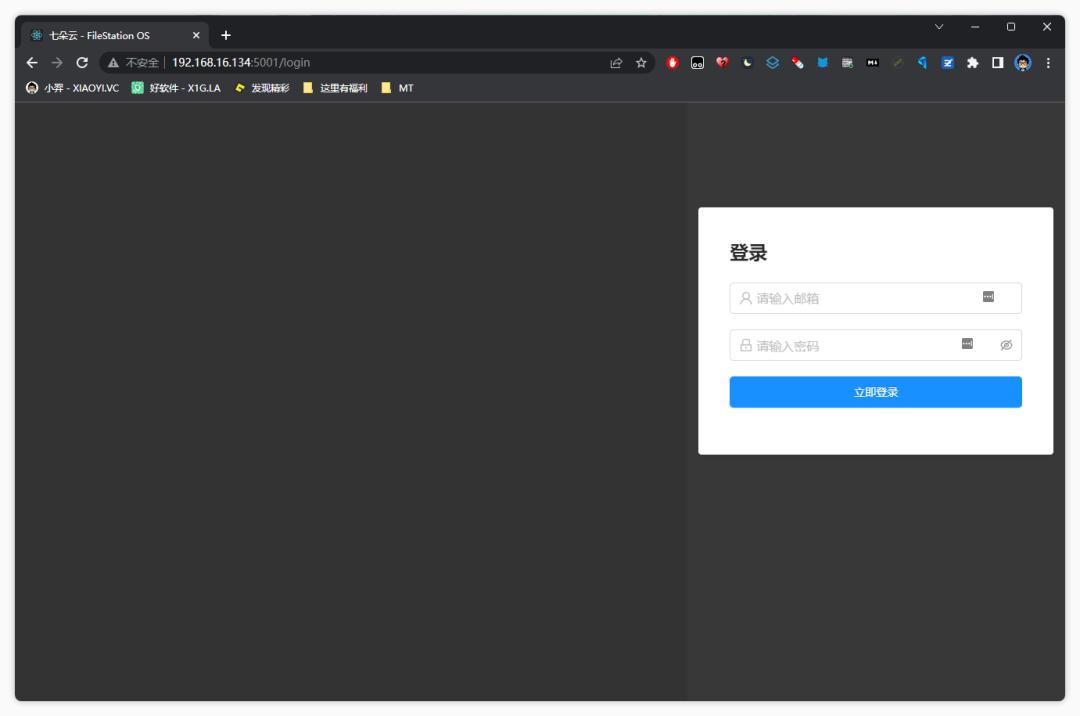Click the 请输入邮箱 email field

(x=860, y=297)
